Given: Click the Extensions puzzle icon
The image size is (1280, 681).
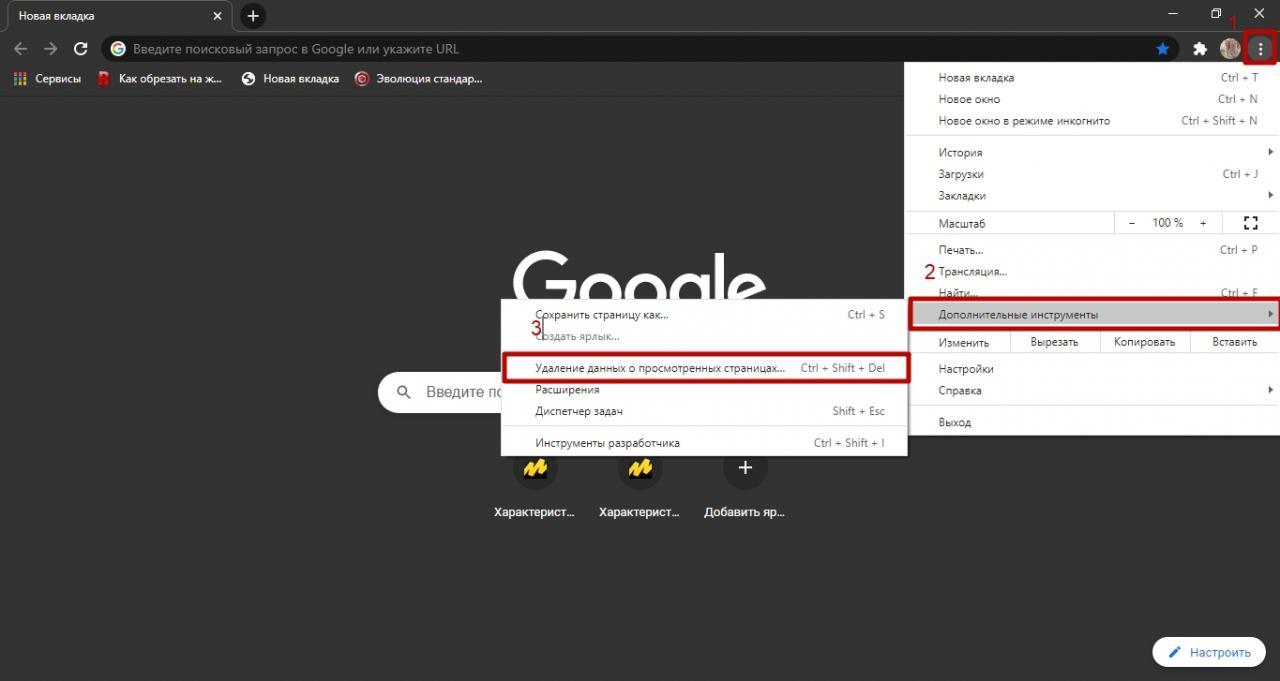Looking at the screenshot, I should (x=1200, y=49).
